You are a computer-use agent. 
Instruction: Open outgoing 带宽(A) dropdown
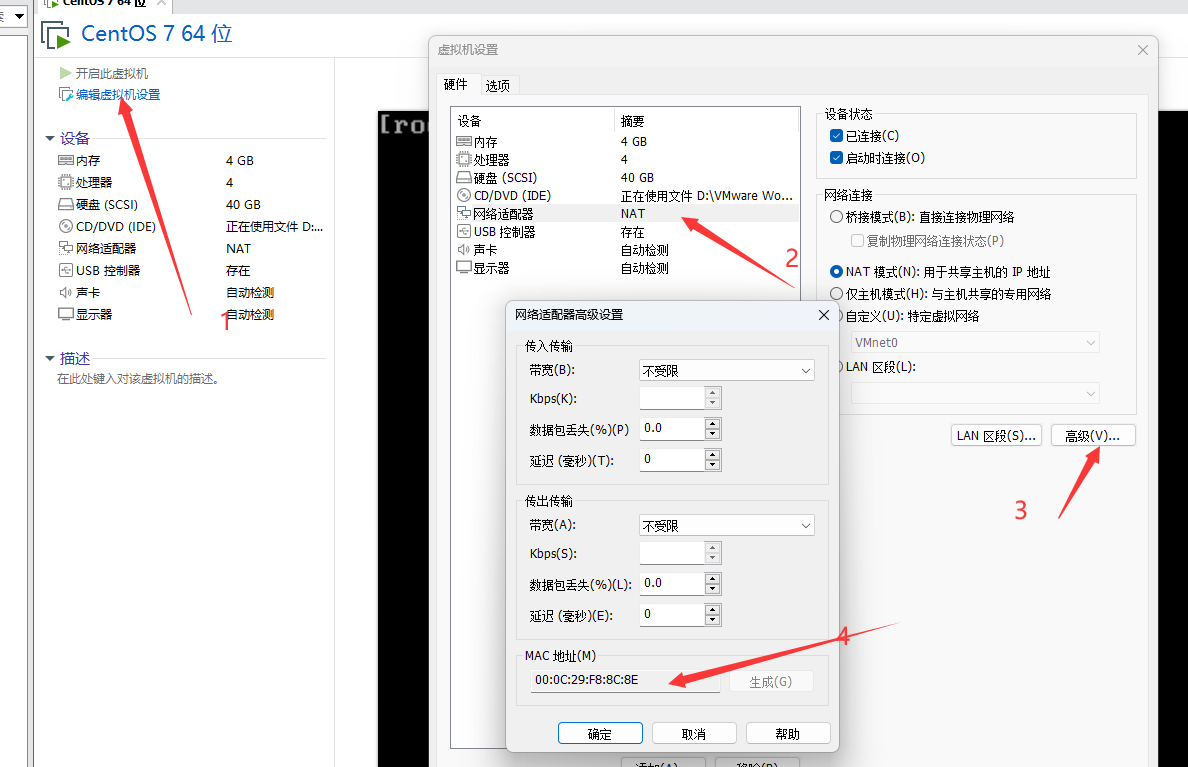[x=726, y=525]
